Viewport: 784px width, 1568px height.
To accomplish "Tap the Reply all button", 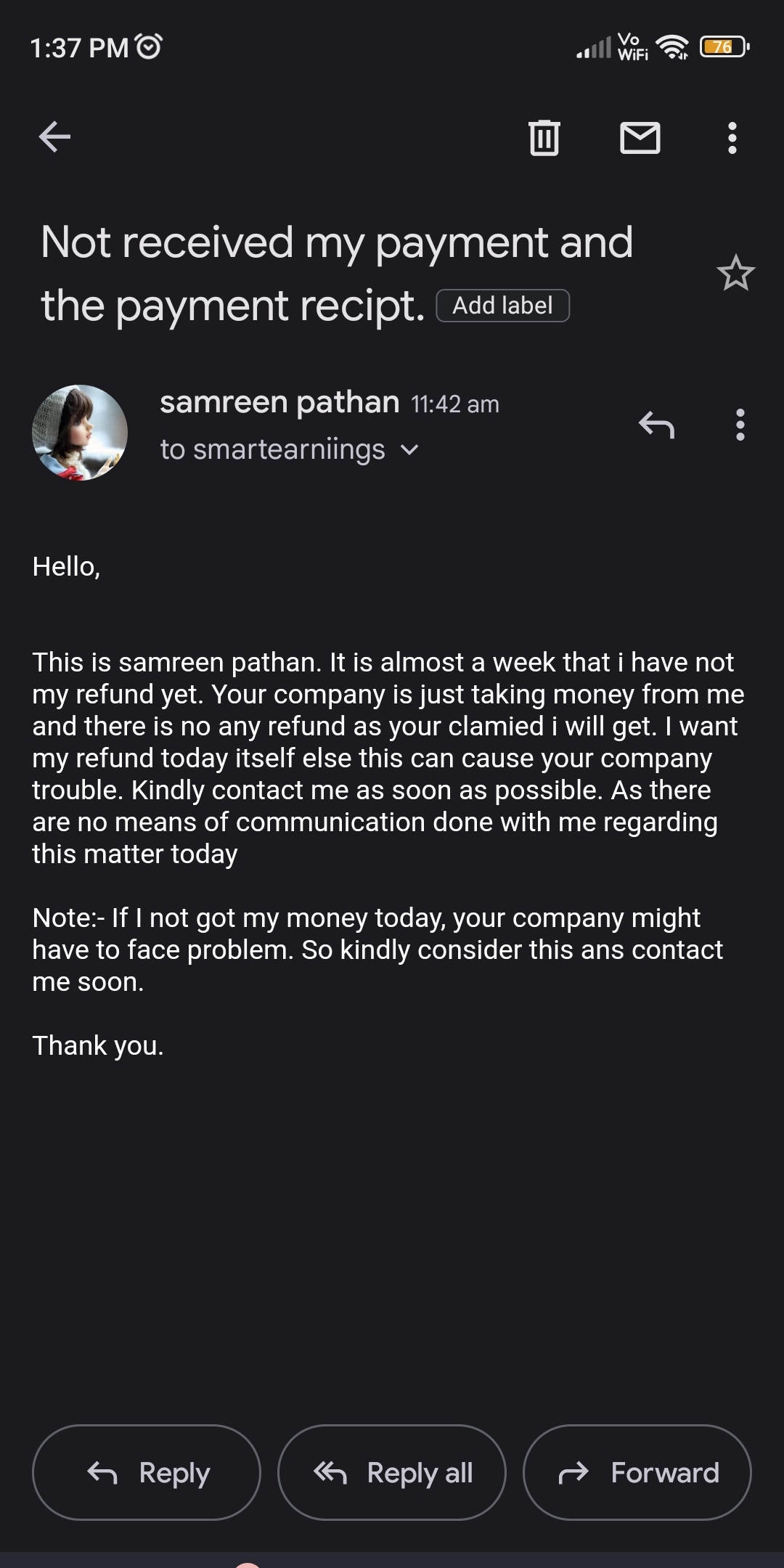I will pos(392,1472).
